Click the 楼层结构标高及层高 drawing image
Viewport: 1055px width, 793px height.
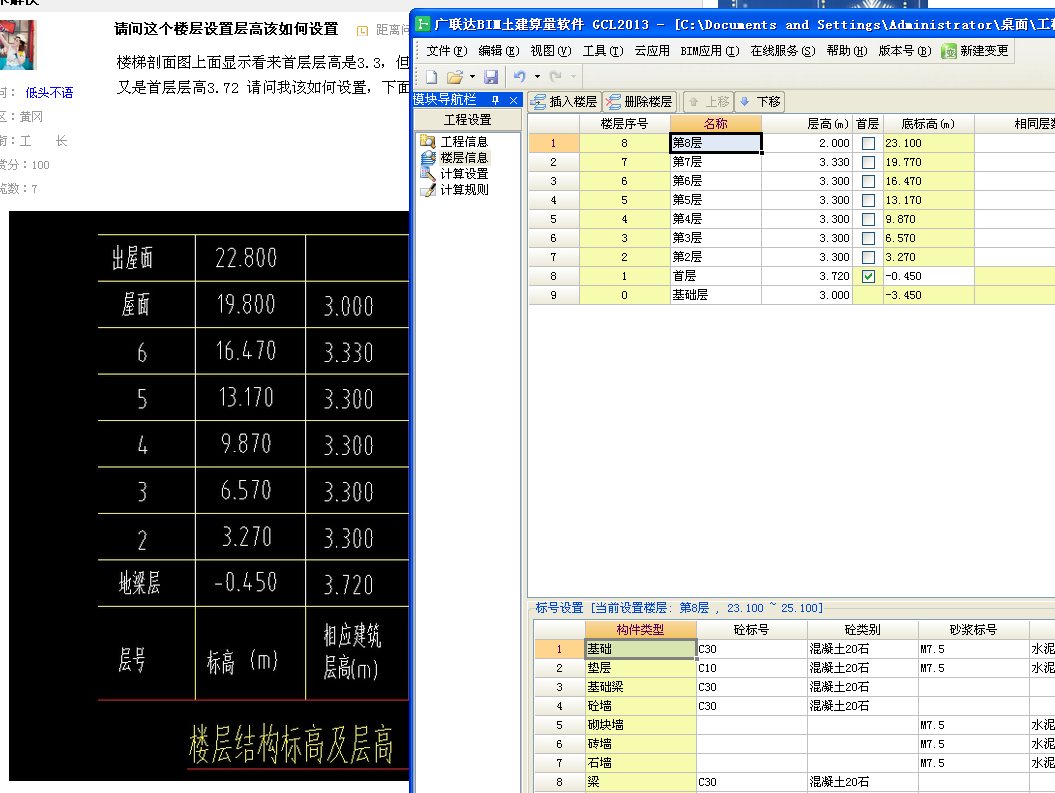[209, 496]
